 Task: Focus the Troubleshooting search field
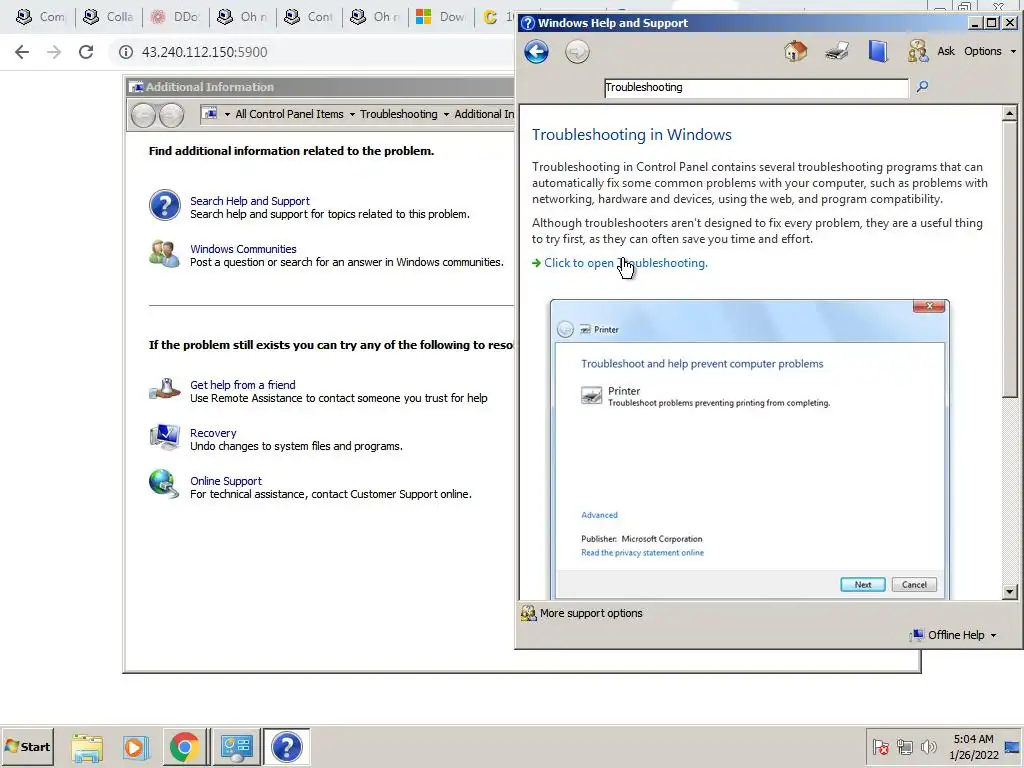coord(756,88)
